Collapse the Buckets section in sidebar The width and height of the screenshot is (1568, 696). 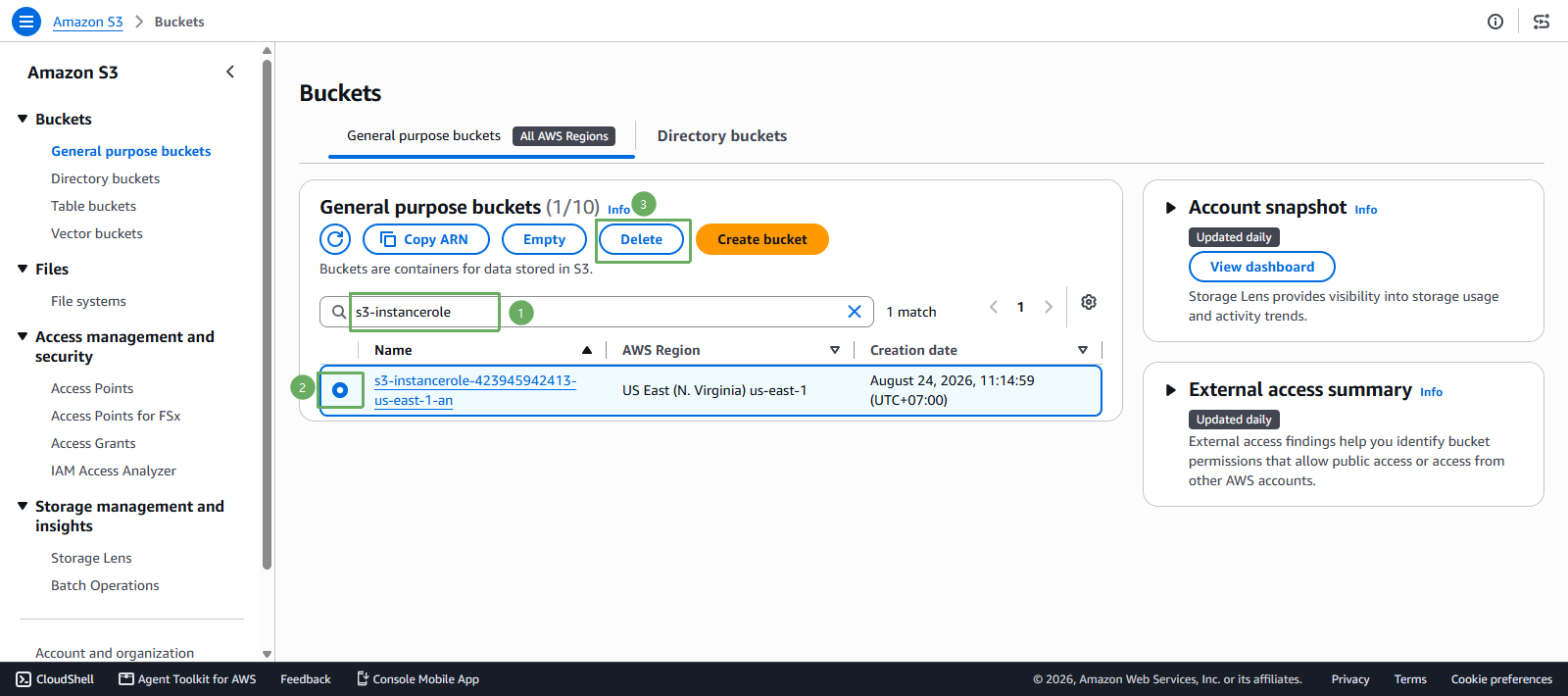(23, 119)
